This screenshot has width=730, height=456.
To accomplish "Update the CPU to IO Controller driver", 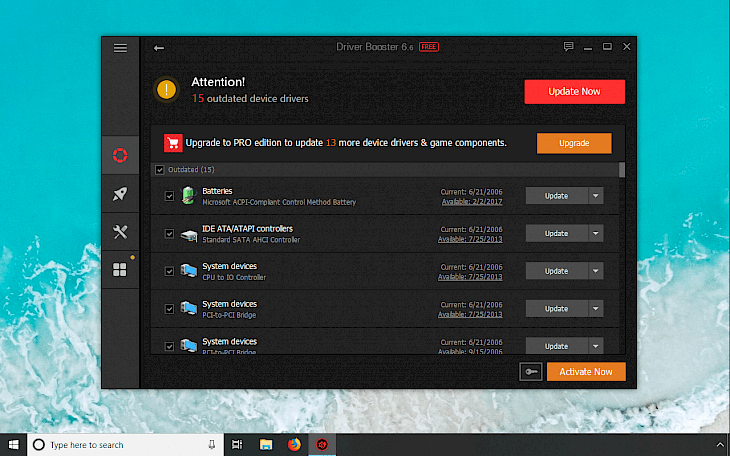I will (x=557, y=271).
